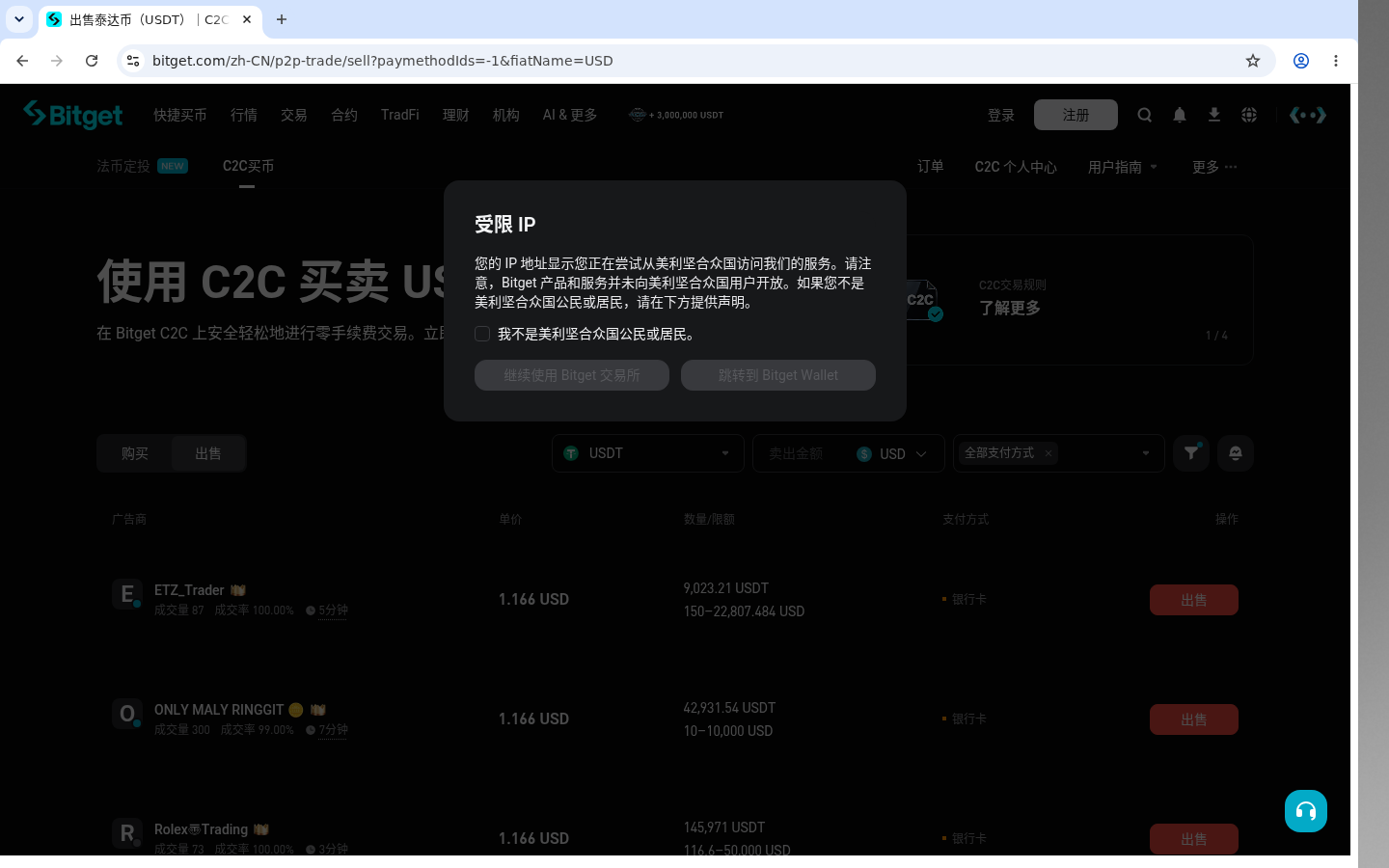This screenshot has width=1389, height=868.
Task: Click the Rolex Trading avatar icon
Action: click(x=127, y=833)
